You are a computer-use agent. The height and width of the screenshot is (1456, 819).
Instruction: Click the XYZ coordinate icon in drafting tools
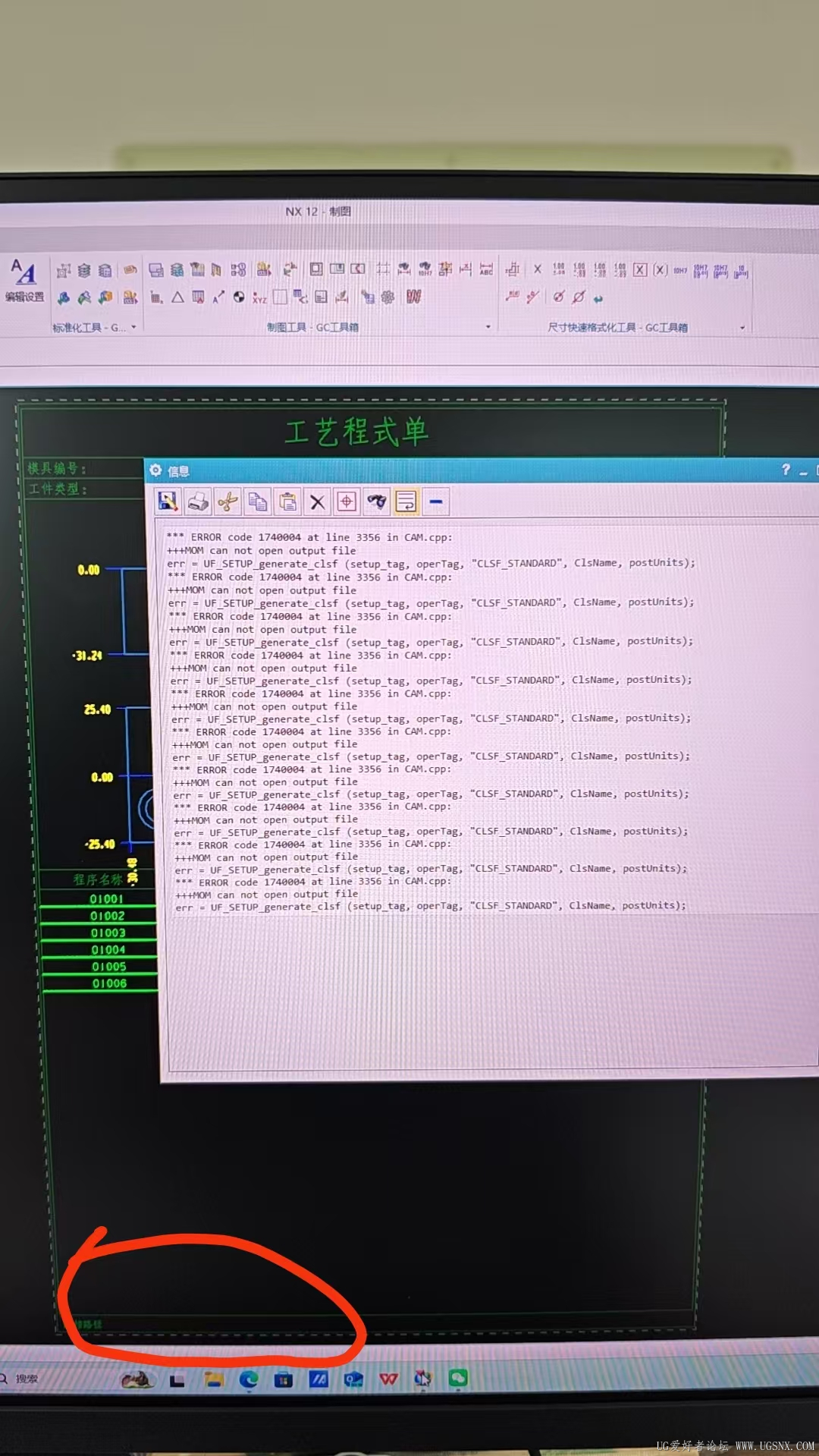click(259, 297)
